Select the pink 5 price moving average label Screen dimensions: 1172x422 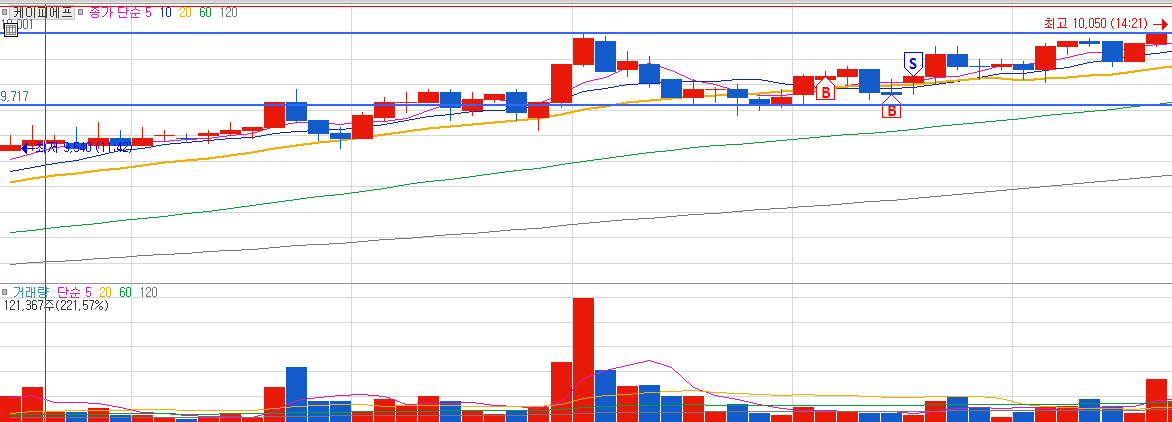pyautogui.click(x=148, y=13)
